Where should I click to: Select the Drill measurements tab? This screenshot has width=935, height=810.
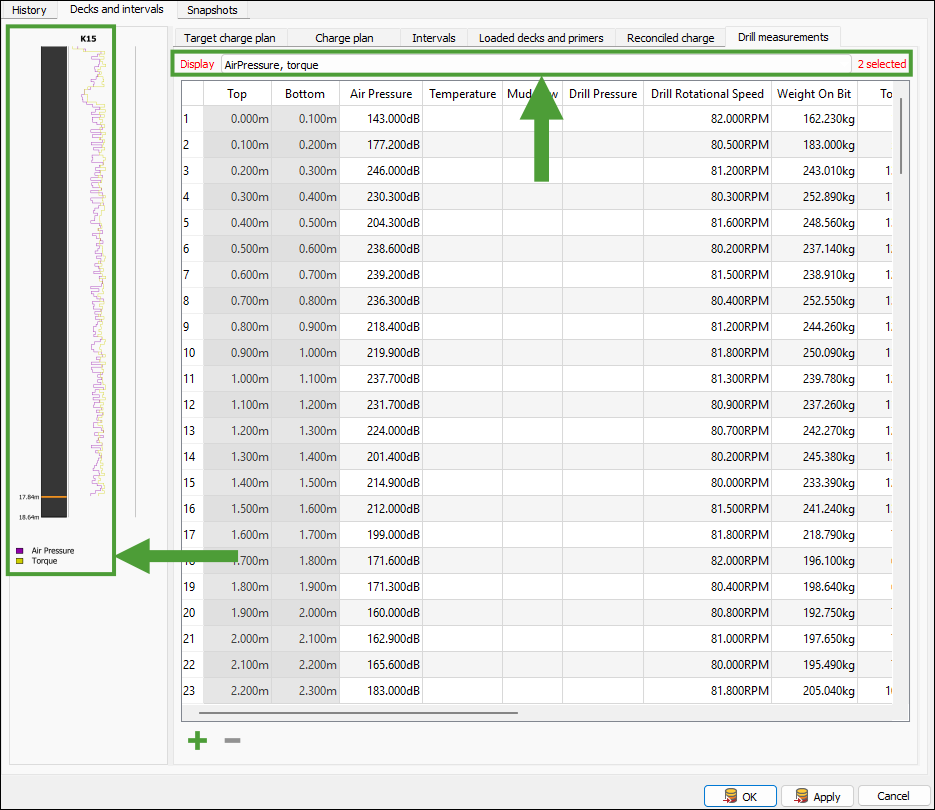pyautogui.click(x=783, y=37)
